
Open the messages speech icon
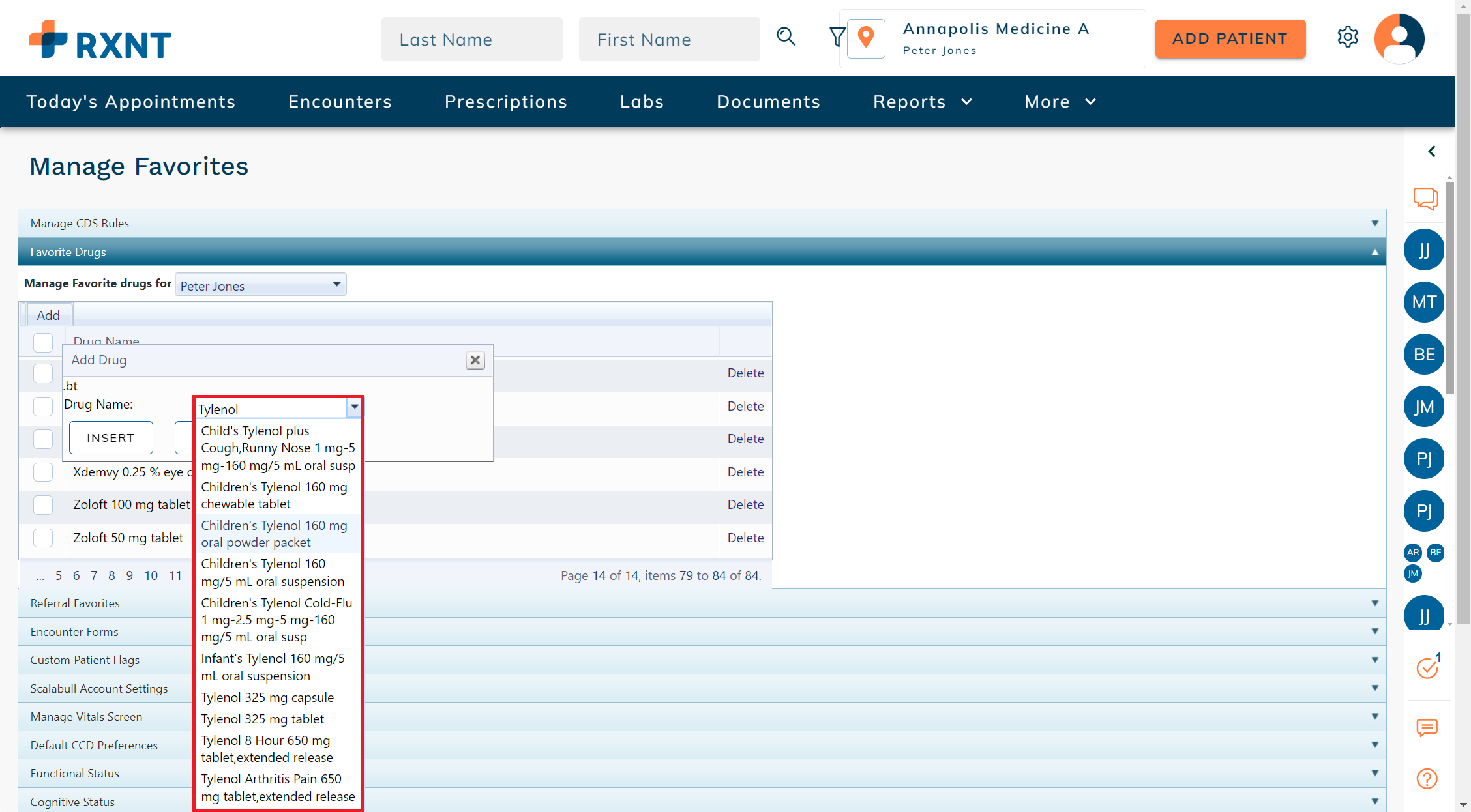pos(1427,727)
